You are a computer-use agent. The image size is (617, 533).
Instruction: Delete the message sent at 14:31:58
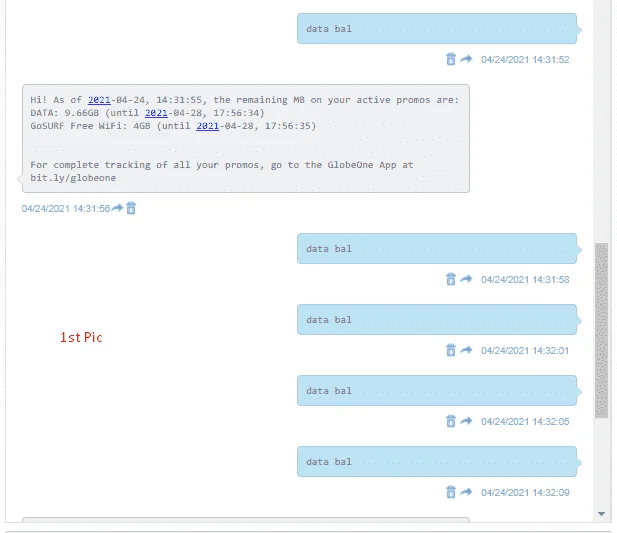[451, 279]
